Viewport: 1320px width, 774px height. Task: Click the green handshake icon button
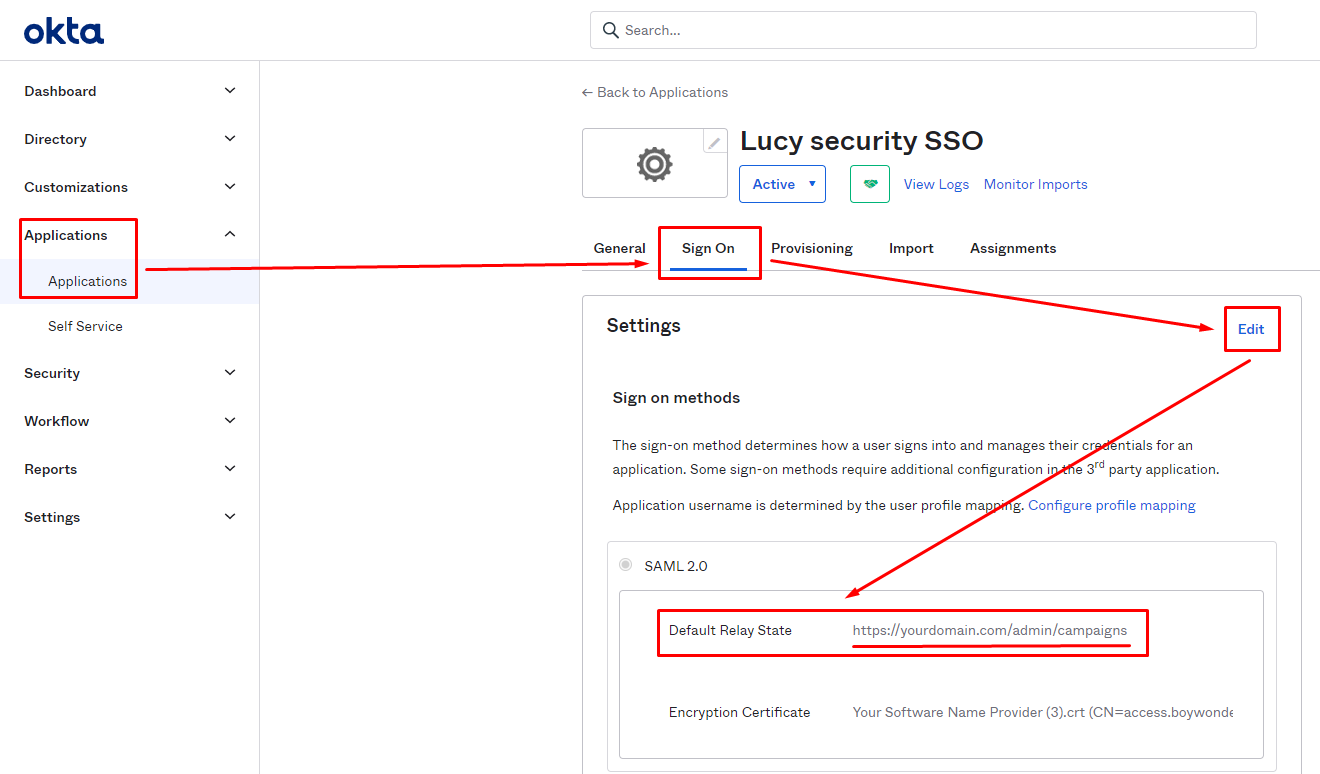click(870, 184)
